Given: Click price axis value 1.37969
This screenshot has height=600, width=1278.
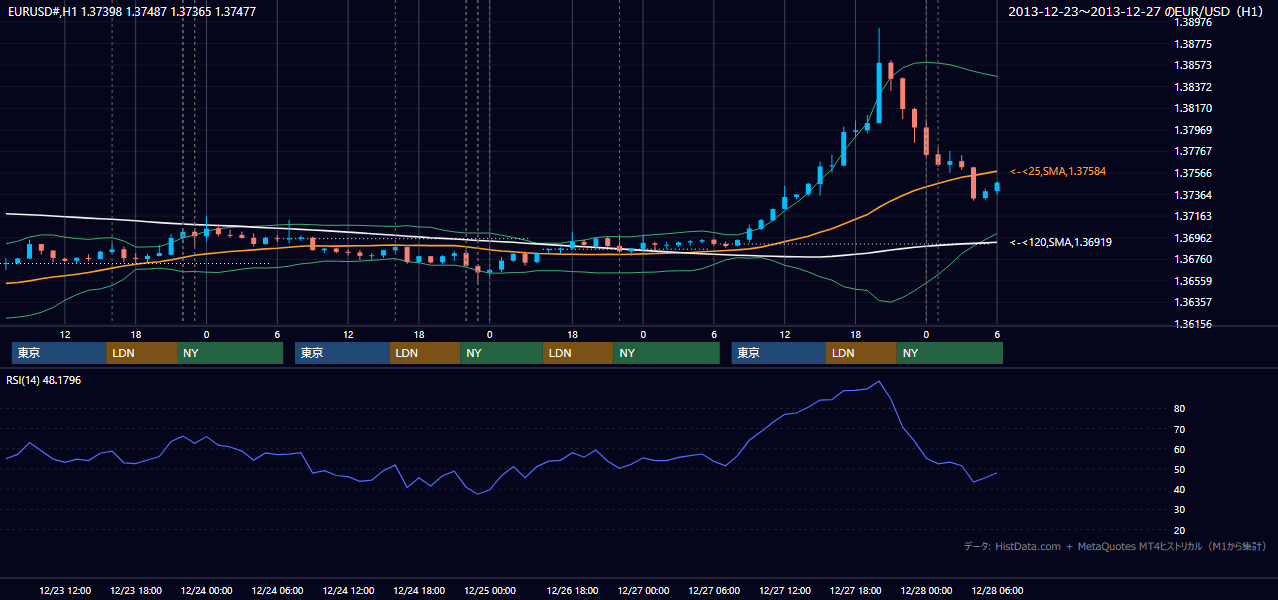Looking at the screenshot, I should pyautogui.click(x=1194, y=130).
